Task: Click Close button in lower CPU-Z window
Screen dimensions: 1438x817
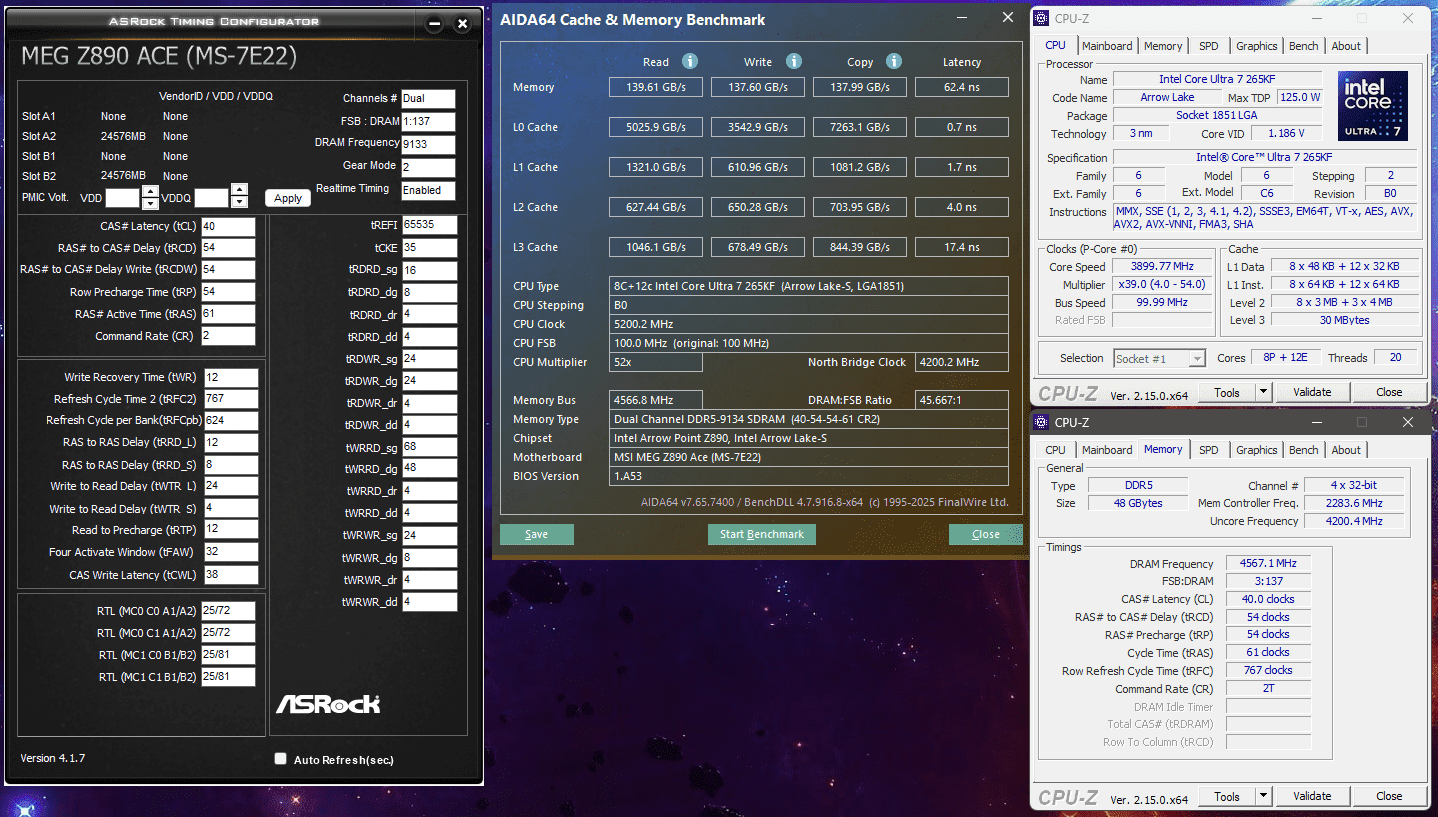Action: click(1389, 796)
